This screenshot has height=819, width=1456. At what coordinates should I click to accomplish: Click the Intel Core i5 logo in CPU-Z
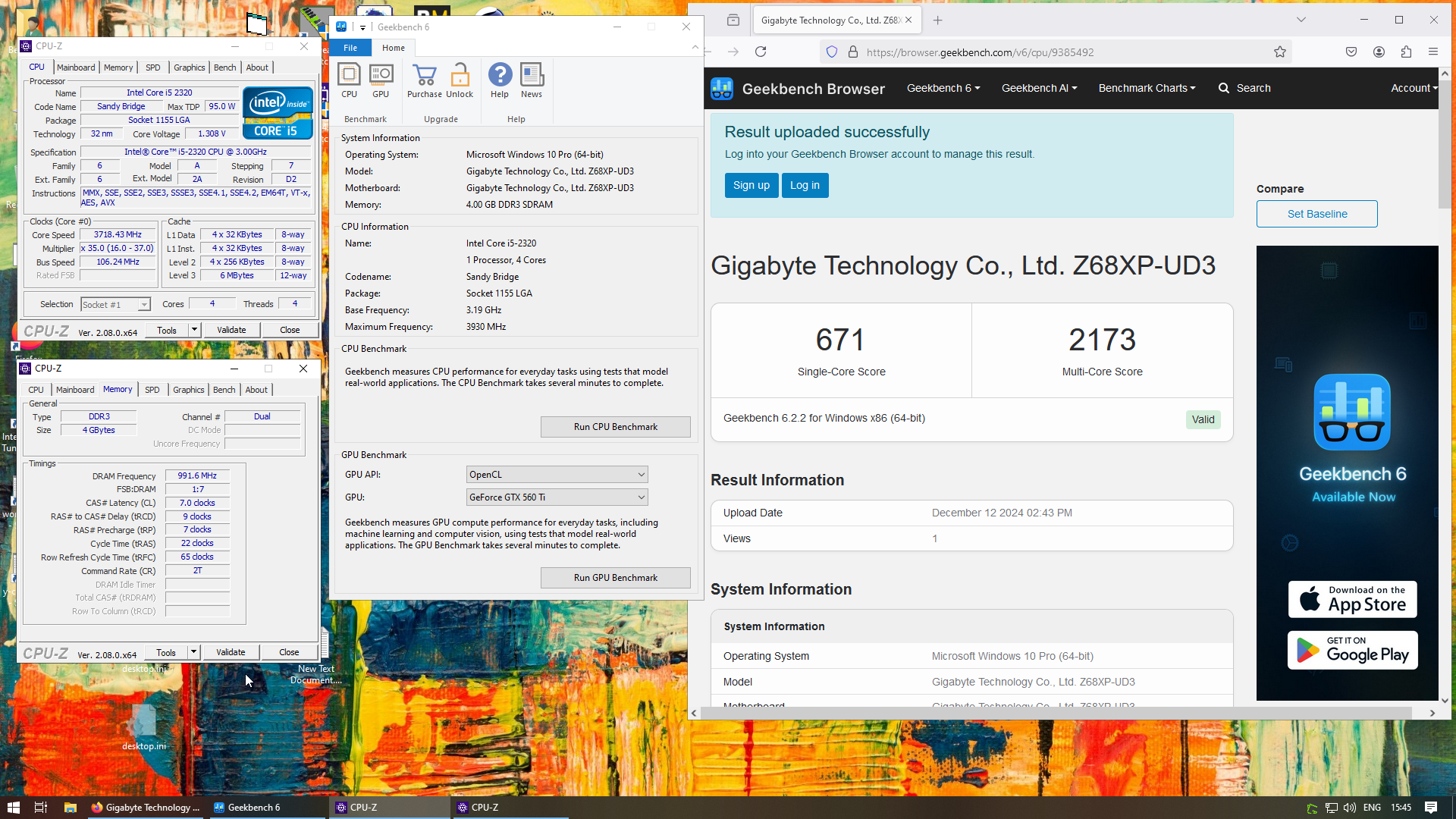coord(278,115)
